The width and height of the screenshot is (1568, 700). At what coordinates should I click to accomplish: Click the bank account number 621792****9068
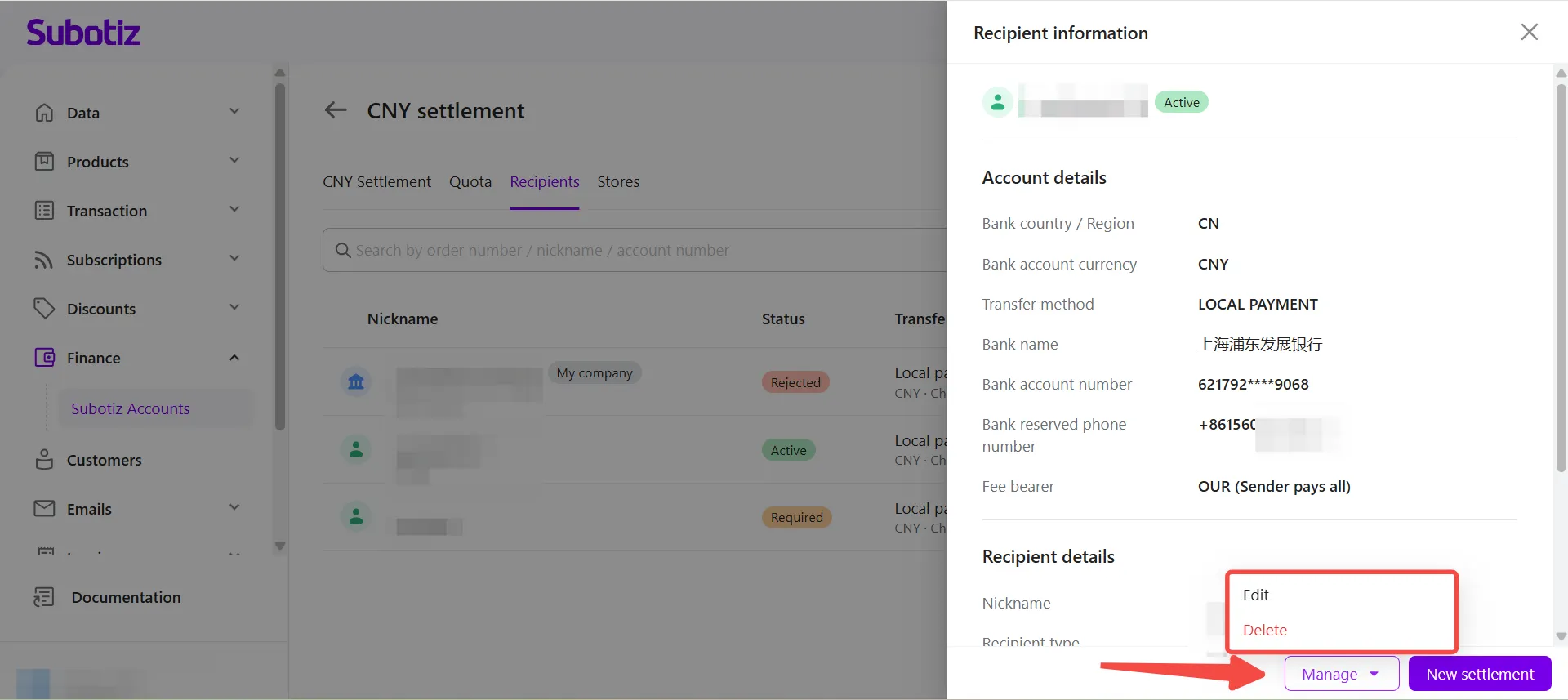1254,384
